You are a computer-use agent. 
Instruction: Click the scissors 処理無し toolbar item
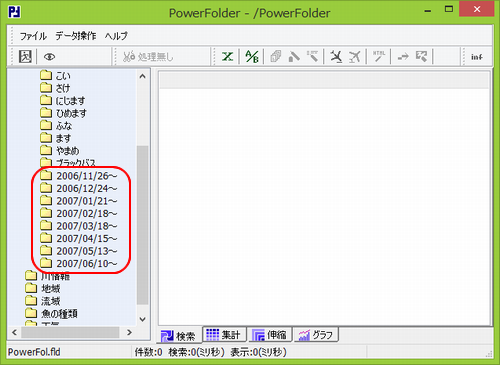click(148, 57)
